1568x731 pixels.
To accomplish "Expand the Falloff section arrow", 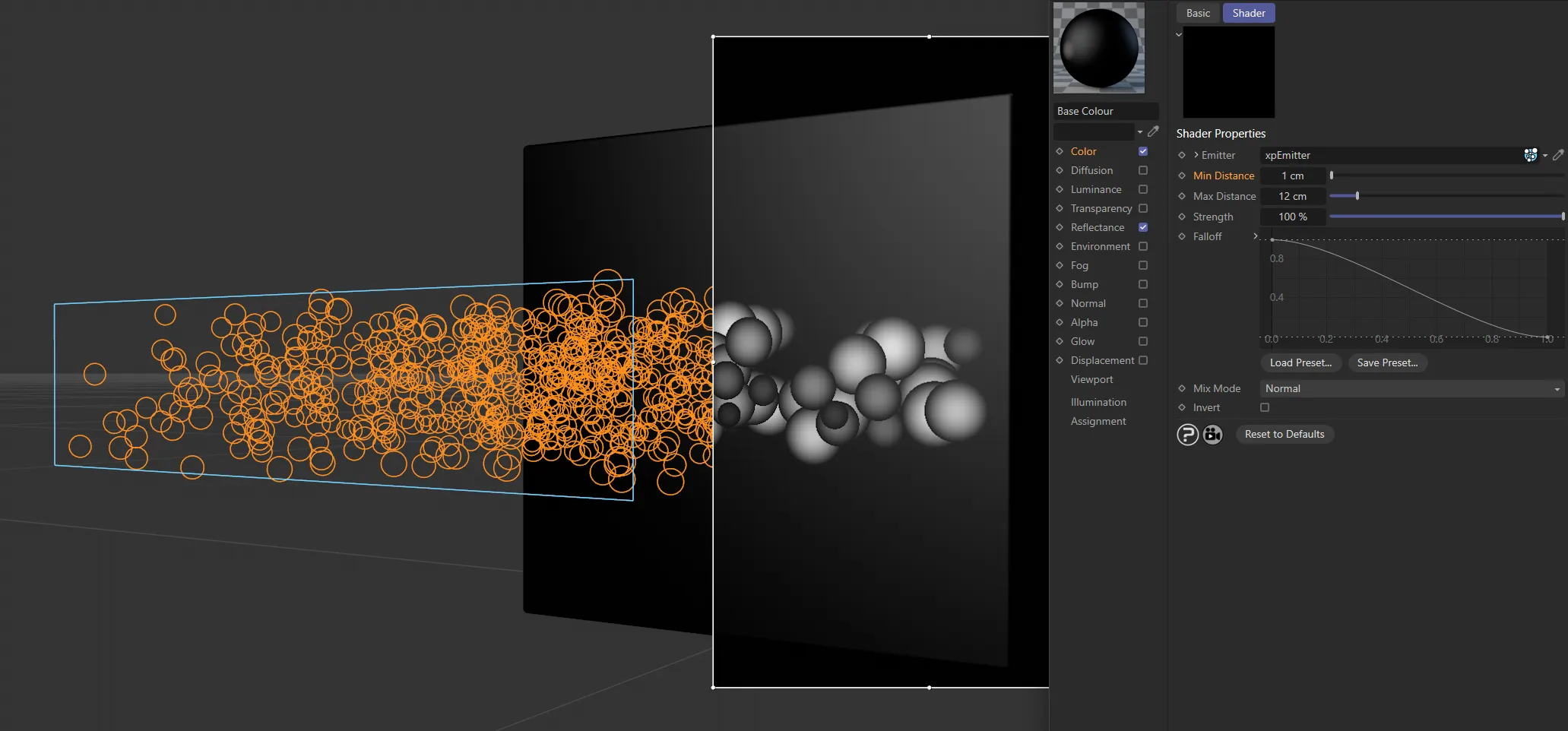I will [x=1255, y=236].
